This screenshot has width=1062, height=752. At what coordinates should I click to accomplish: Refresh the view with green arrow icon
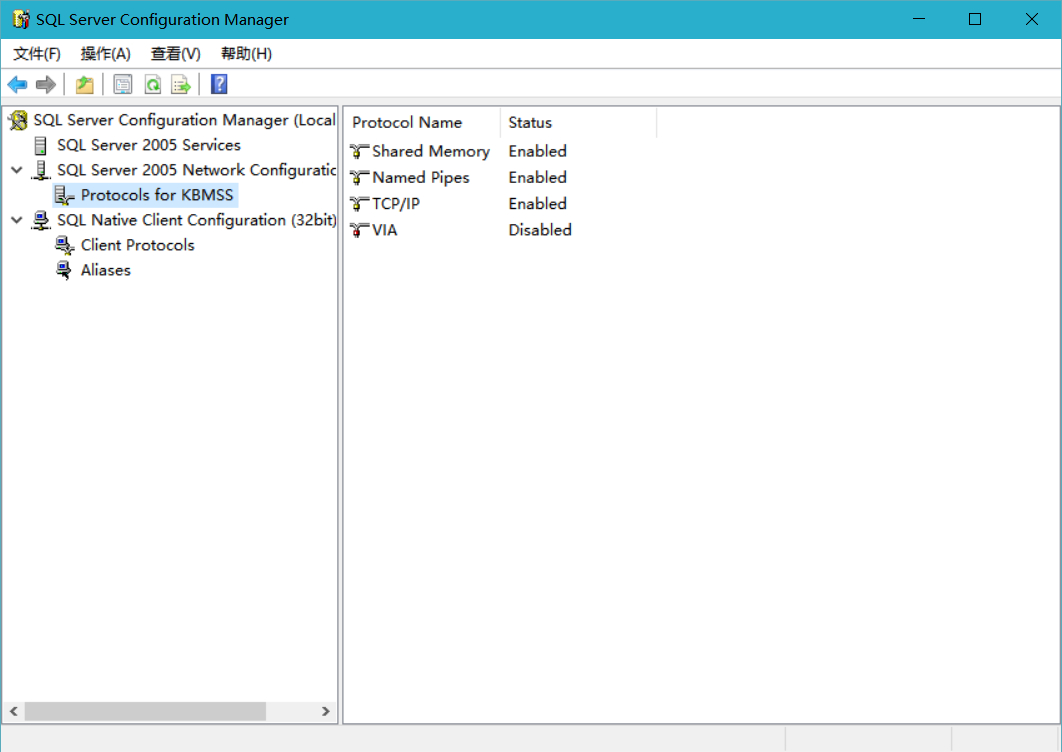pos(152,85)
